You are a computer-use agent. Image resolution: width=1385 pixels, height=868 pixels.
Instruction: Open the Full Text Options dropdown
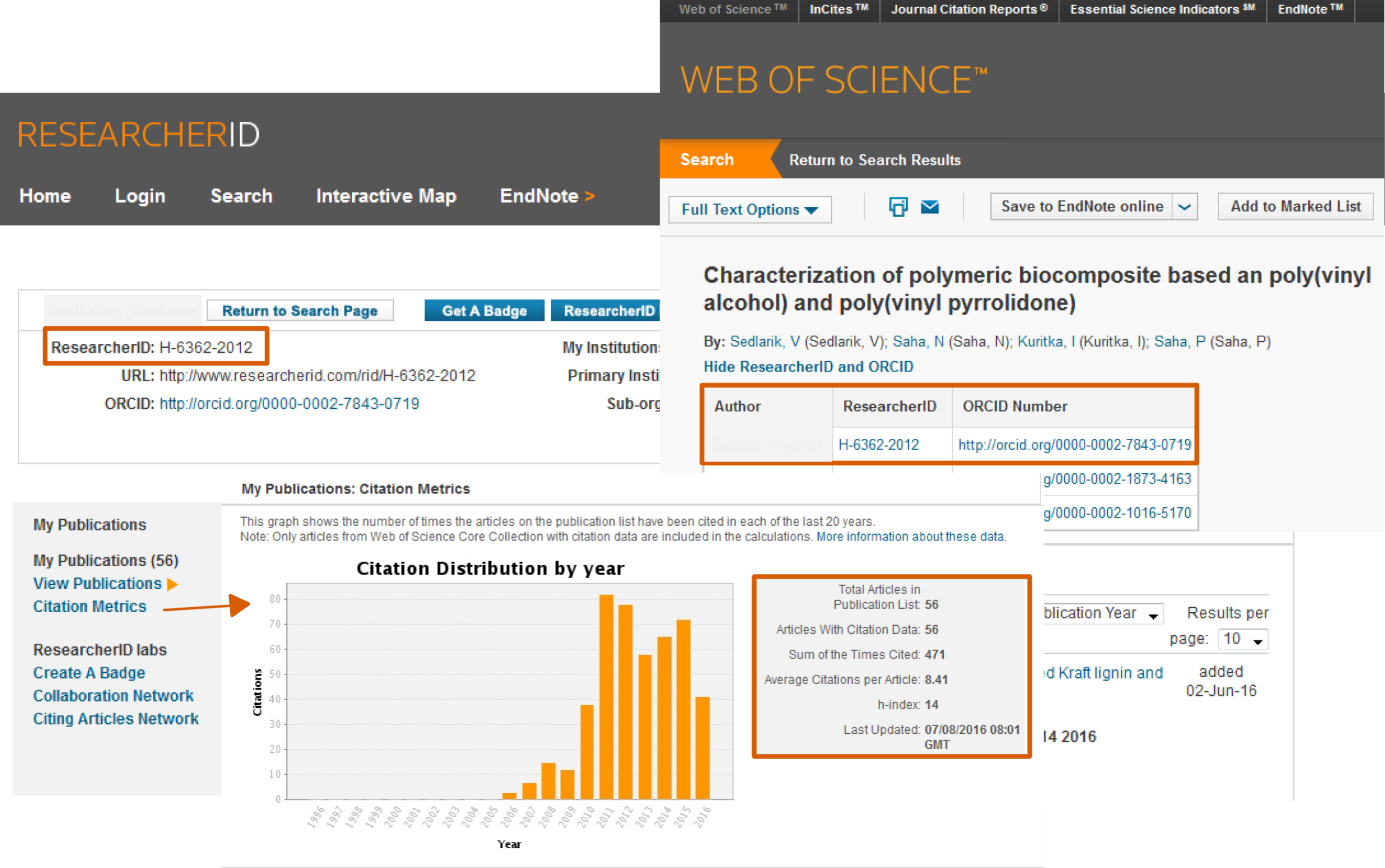tap(750, 209)
